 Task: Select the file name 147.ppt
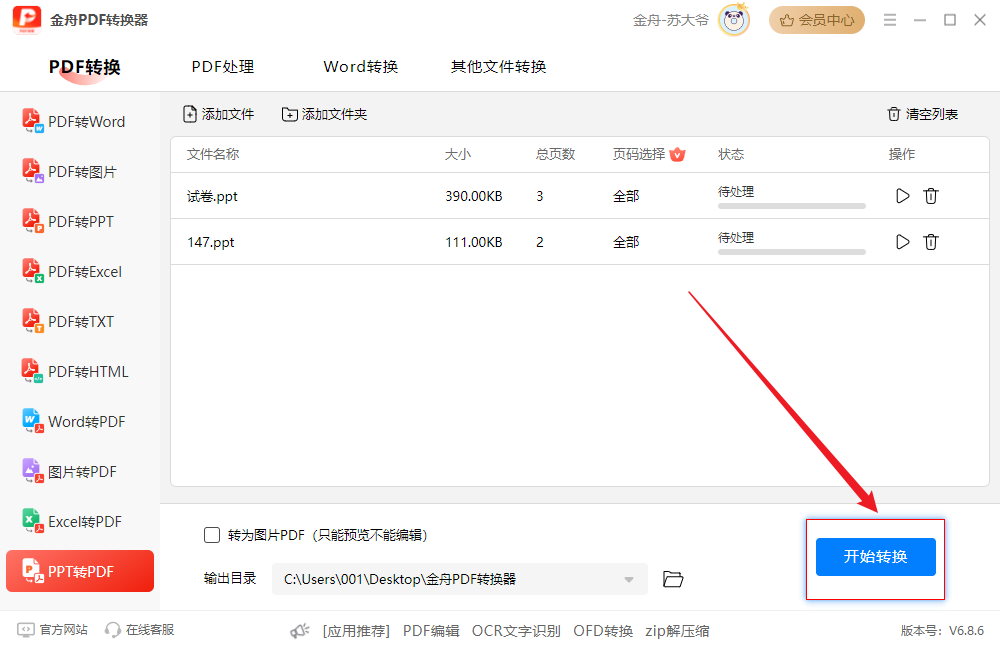(211, 242)
